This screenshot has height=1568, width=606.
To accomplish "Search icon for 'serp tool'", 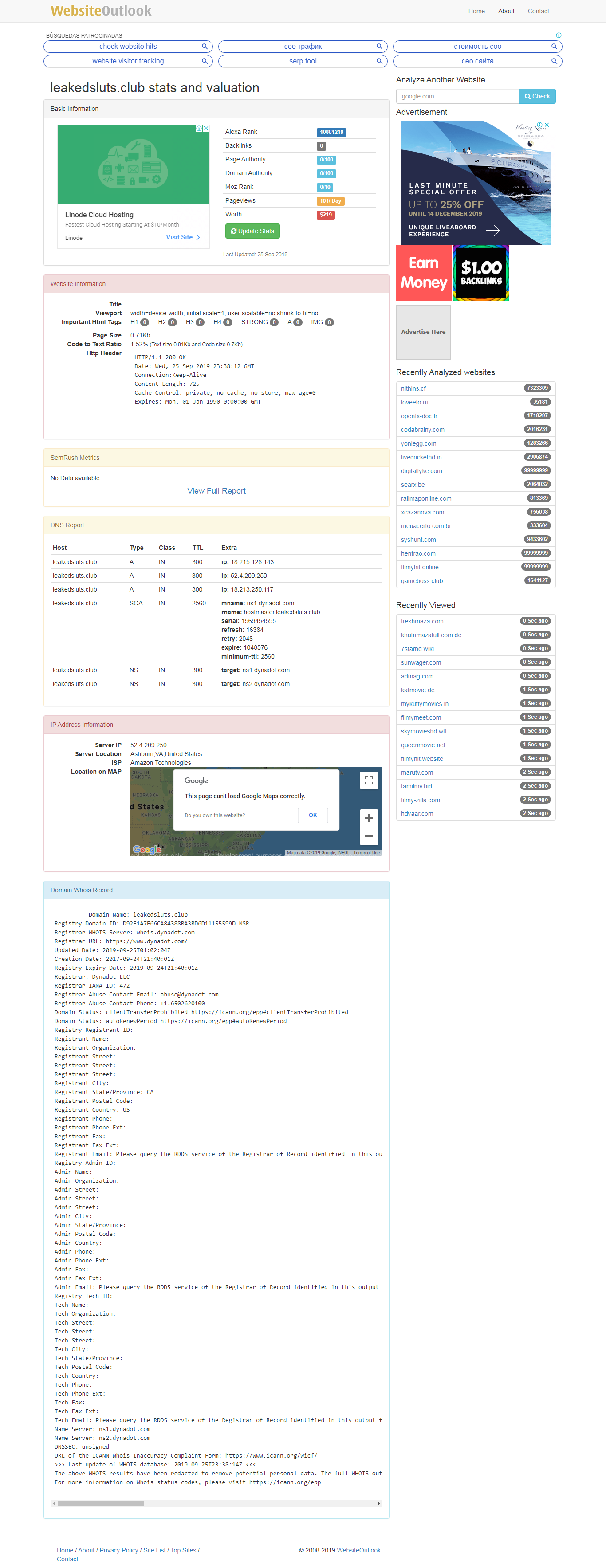I will tap(379, 61).
